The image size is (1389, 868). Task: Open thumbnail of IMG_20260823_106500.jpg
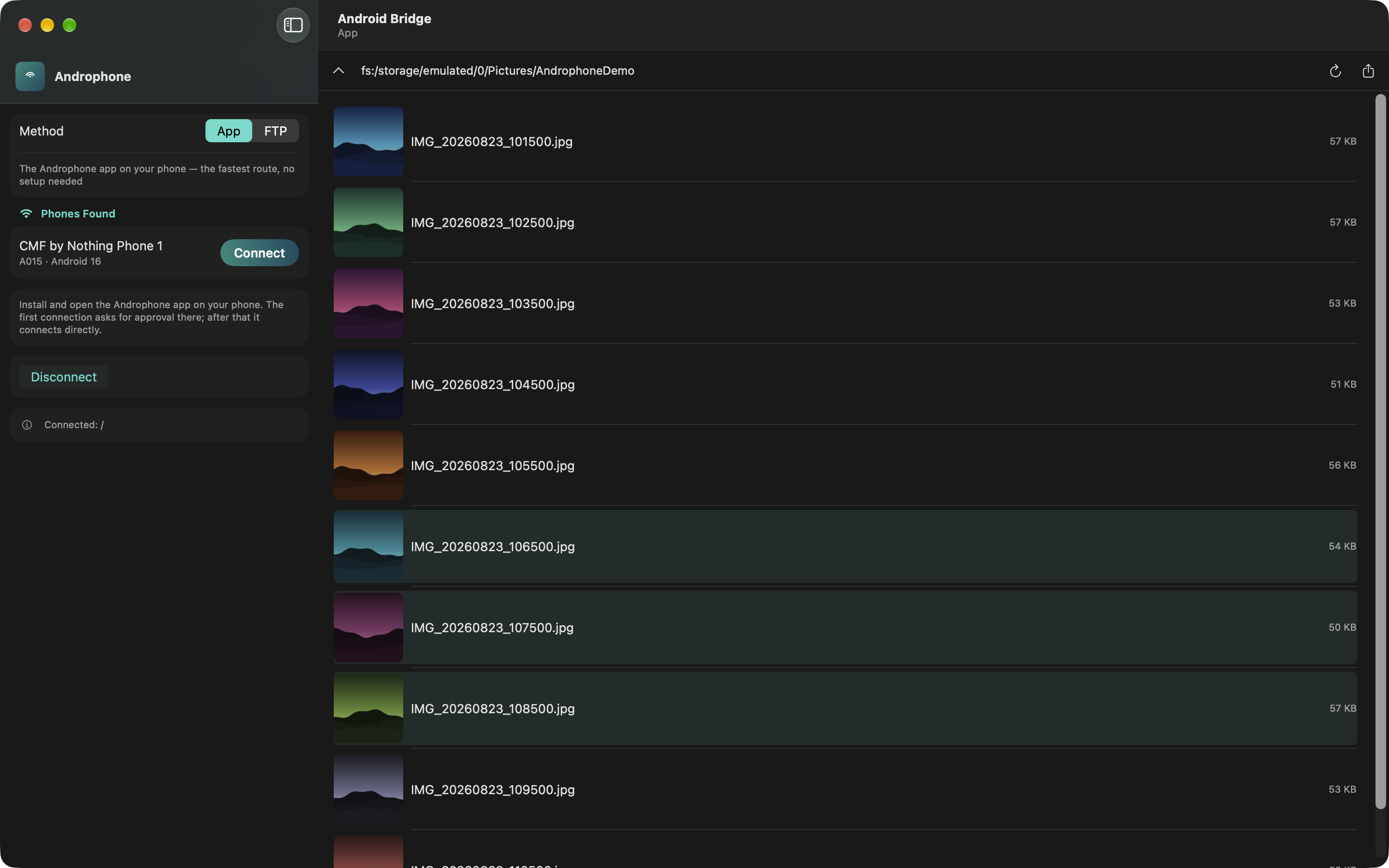point(368,546)
